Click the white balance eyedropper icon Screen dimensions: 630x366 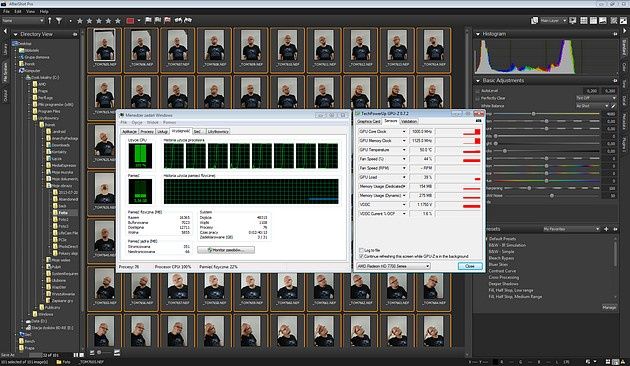click(x=614, y=106)
